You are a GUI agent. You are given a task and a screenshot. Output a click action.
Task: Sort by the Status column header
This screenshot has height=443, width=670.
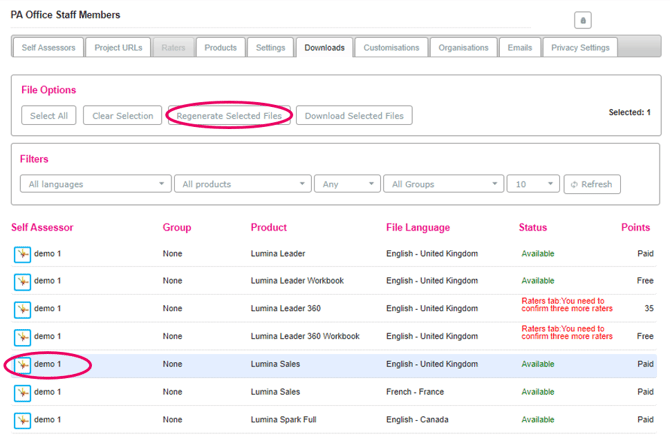tap(534, 227)
